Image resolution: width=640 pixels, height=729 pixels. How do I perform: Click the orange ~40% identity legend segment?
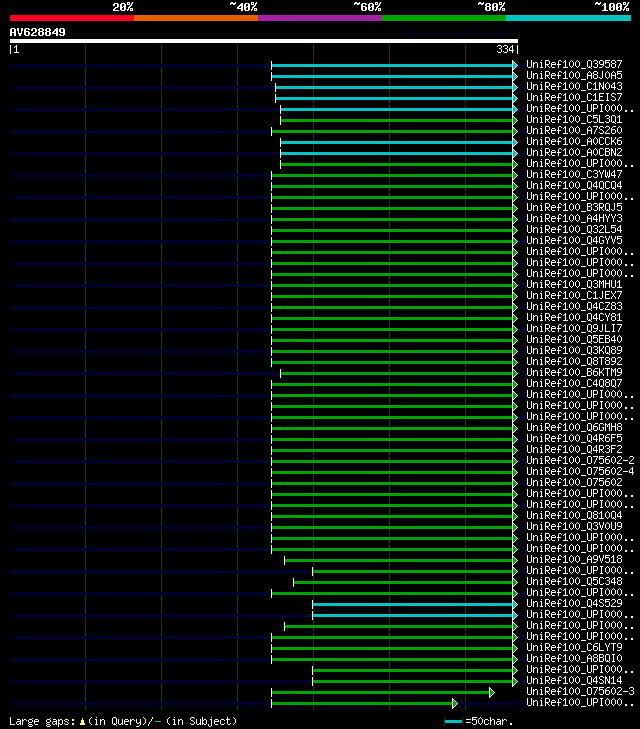coord(196,18)
